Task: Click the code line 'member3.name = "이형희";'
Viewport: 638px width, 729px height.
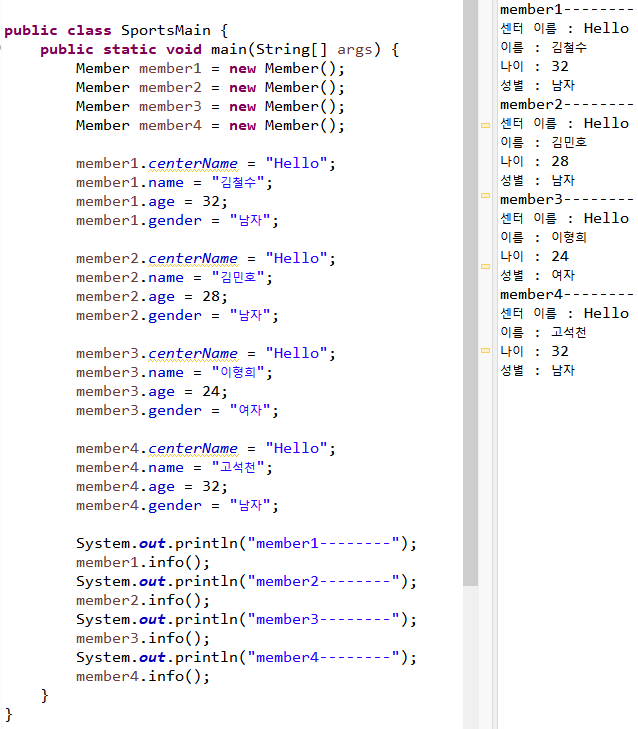Action: (x=174, y=373)
